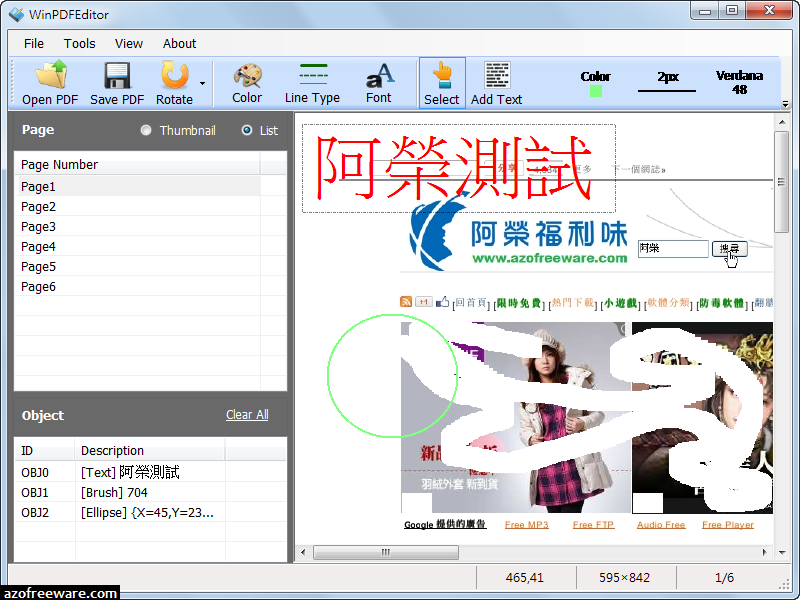Click the horizontal scrollbar thumb
Image resolution: width=800 pixels, height=600 pixels.
tap(386, 552)
